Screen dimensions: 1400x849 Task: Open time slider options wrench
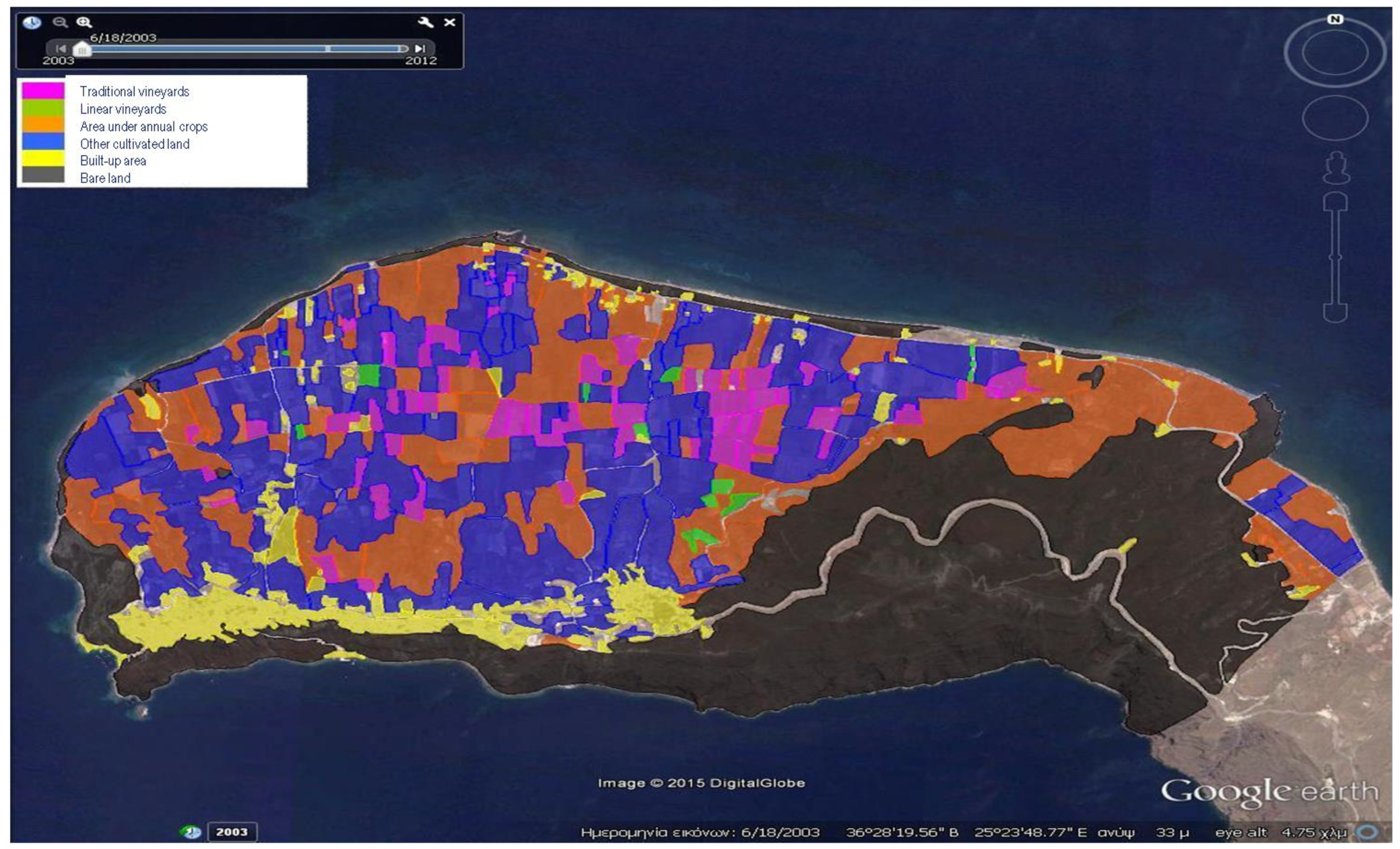tap(425, 22)
